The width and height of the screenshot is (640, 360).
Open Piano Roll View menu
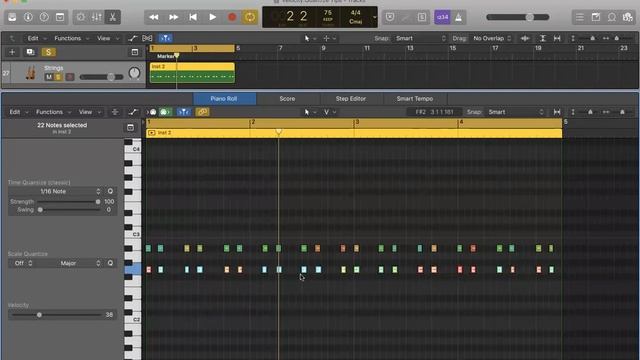(x=89, y=112)
